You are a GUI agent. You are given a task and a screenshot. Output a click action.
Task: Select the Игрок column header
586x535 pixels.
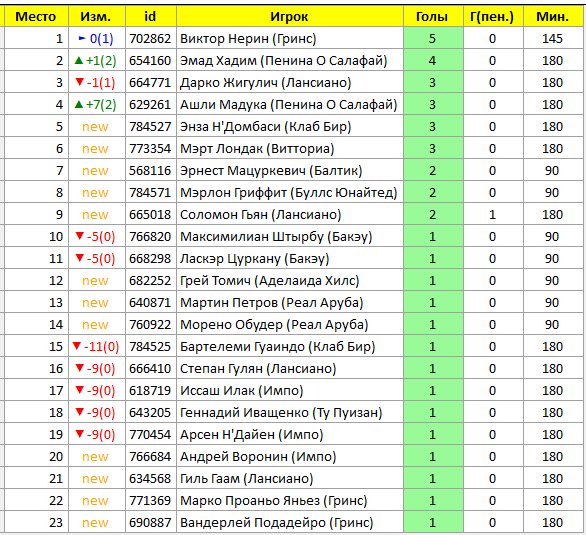[x=290, y=16]
